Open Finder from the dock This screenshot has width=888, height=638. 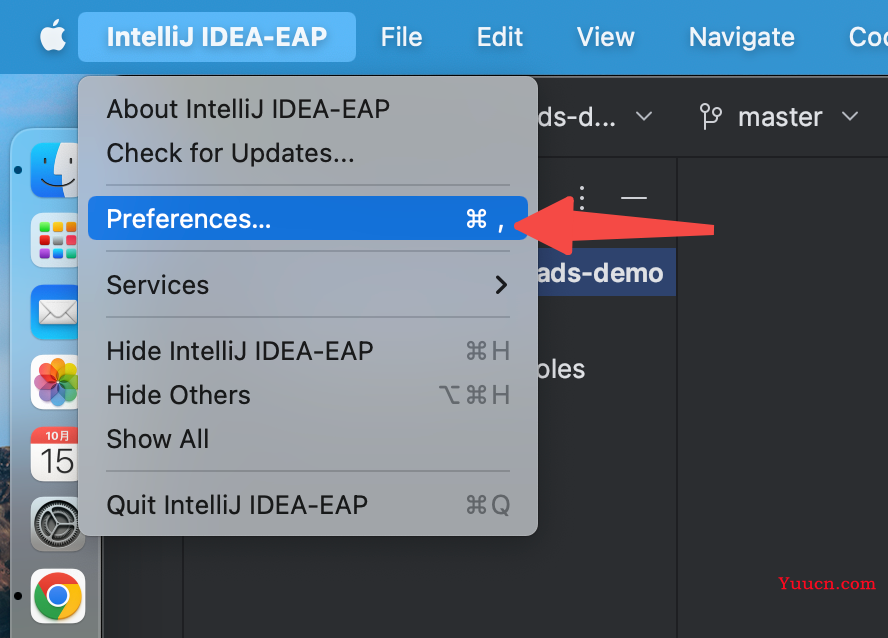click(x=55, y=170)
